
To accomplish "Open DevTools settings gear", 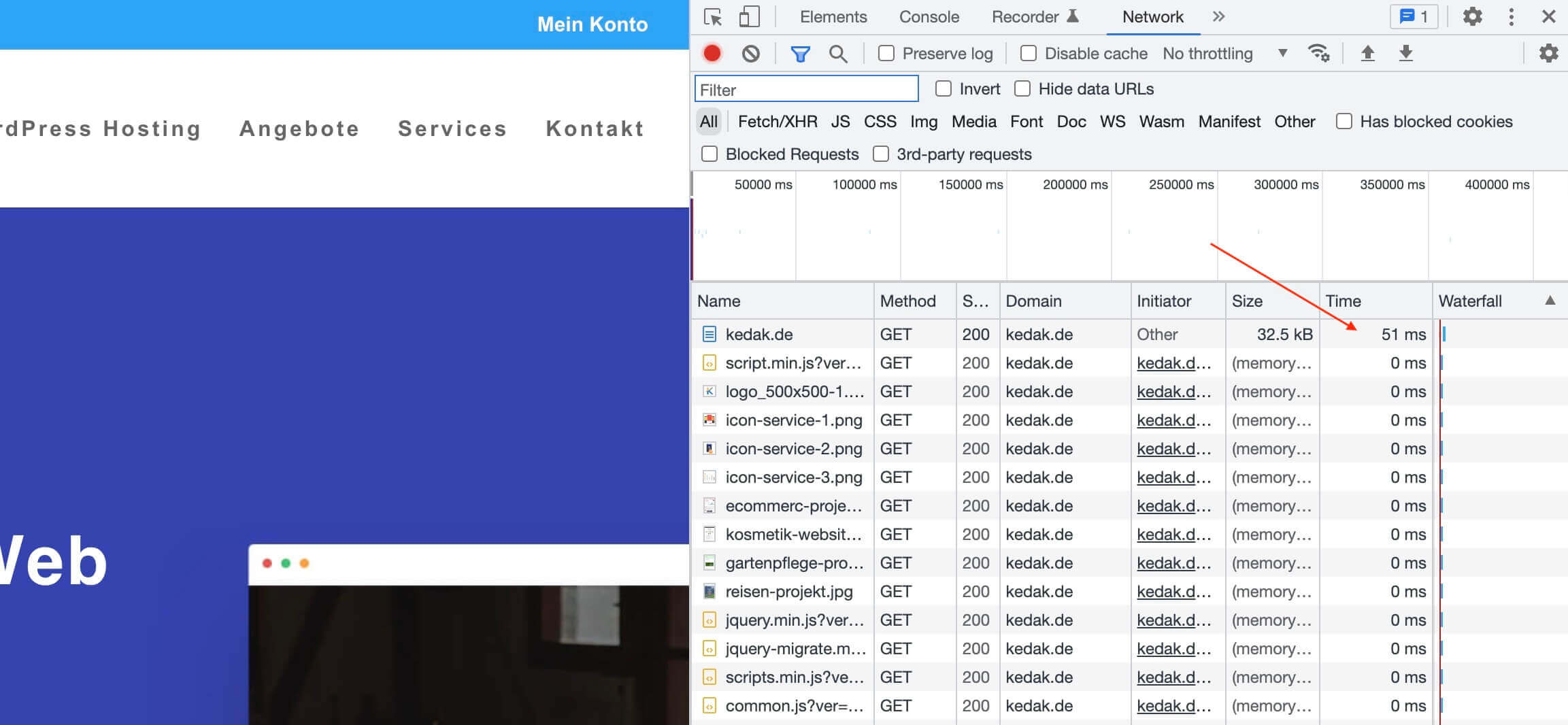I will tap(1472, 16).
